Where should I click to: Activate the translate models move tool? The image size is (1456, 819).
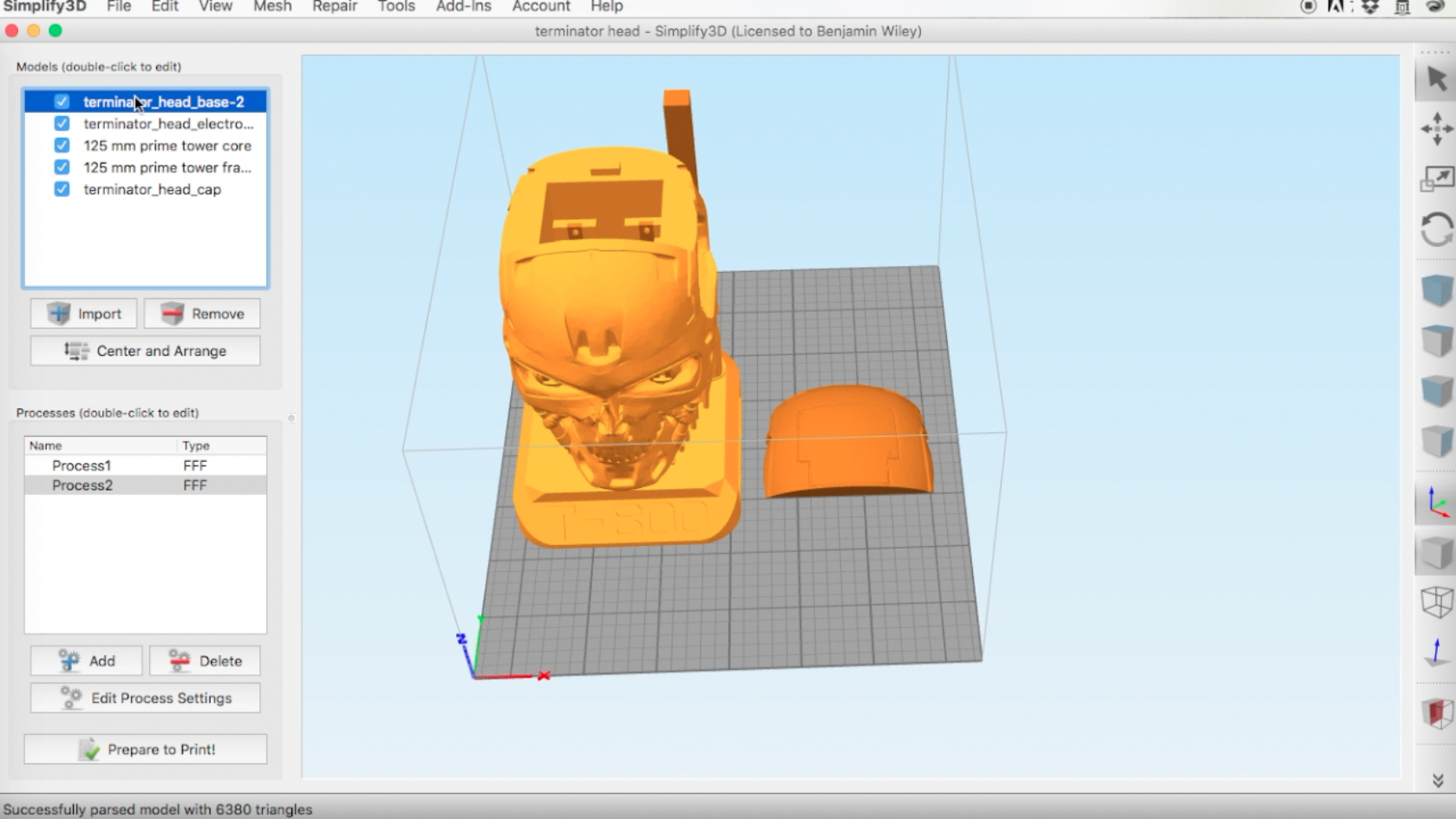[1436, 129]
